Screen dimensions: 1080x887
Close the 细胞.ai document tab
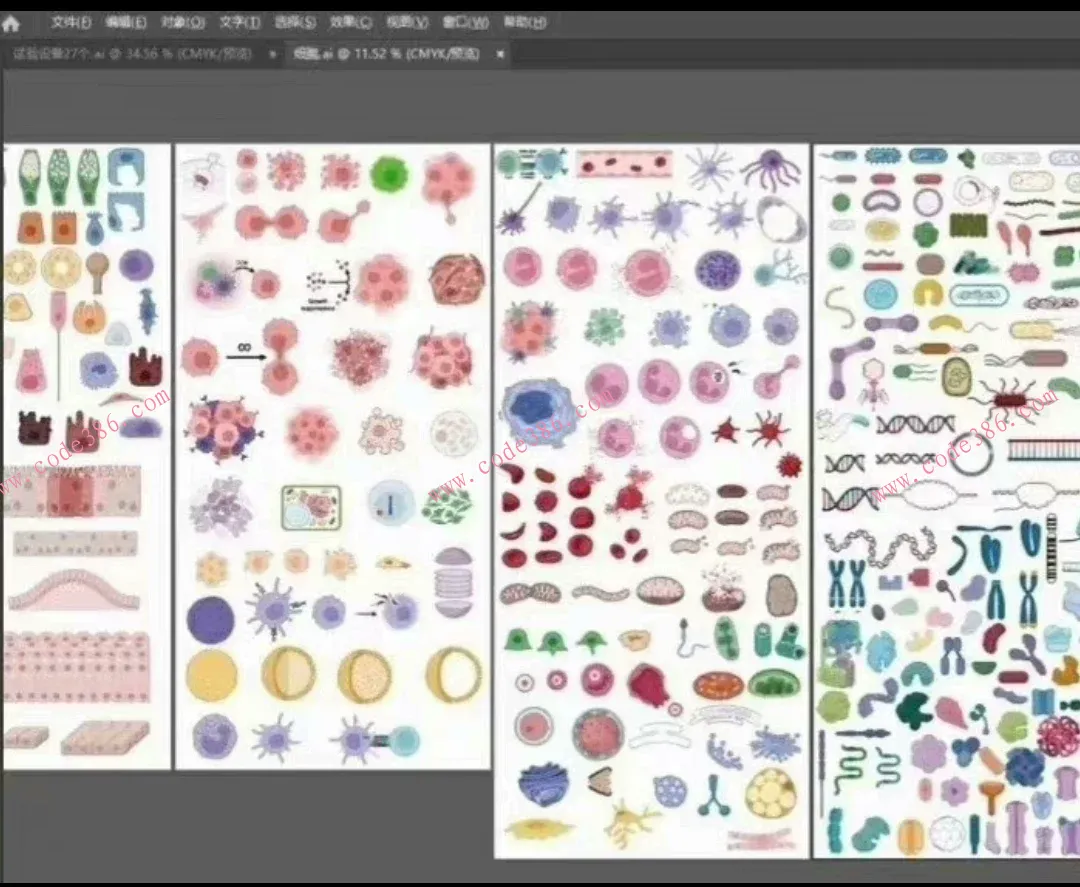[500, 54]
